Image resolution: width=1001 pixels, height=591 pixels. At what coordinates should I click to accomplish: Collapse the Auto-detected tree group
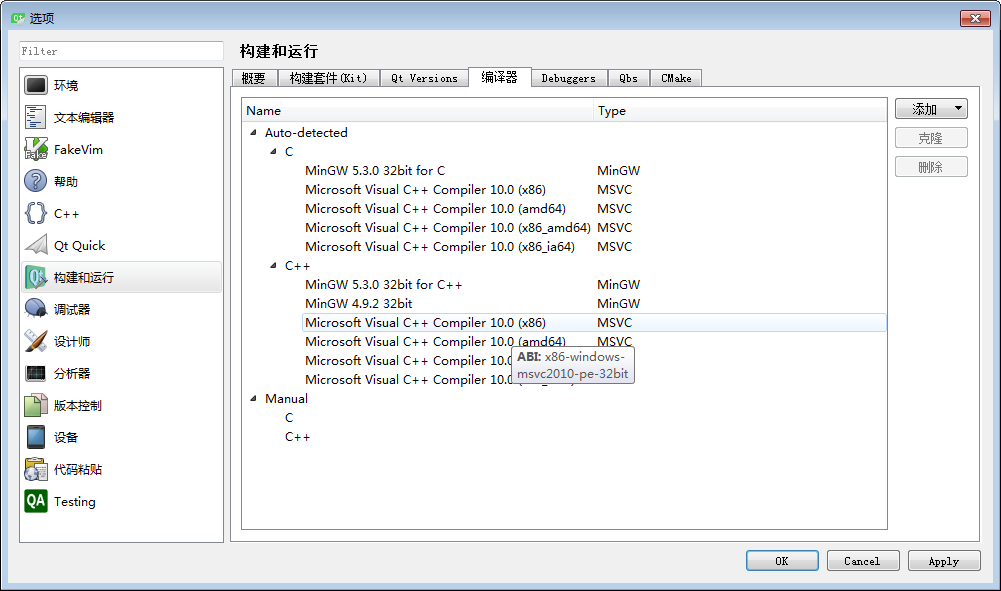pyautogui.click(x=253, y=133)
